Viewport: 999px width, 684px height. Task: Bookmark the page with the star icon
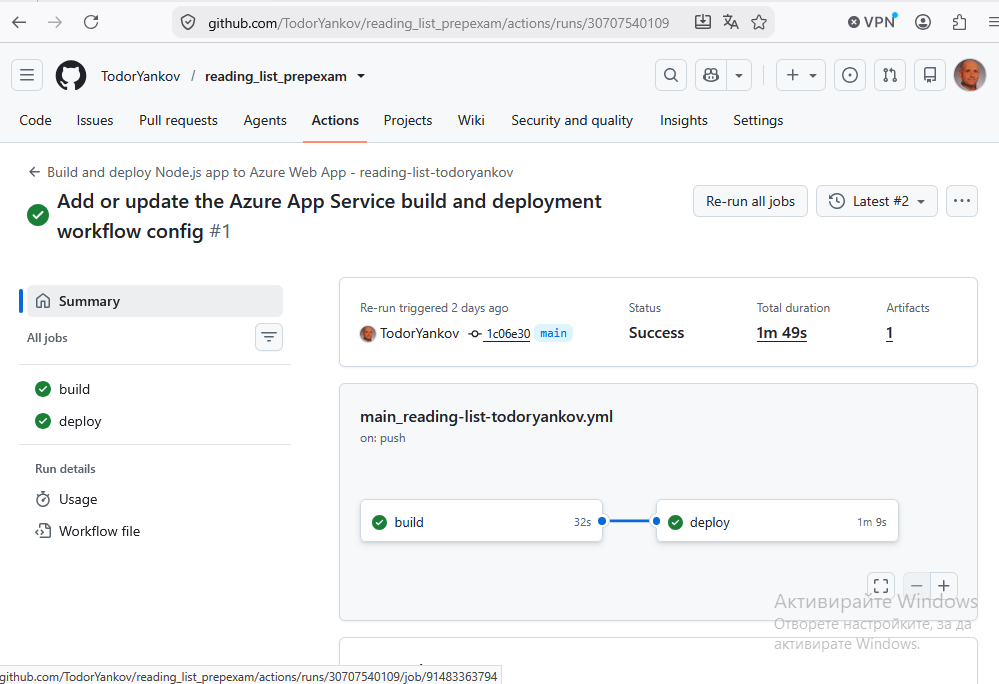coord(758,22)
